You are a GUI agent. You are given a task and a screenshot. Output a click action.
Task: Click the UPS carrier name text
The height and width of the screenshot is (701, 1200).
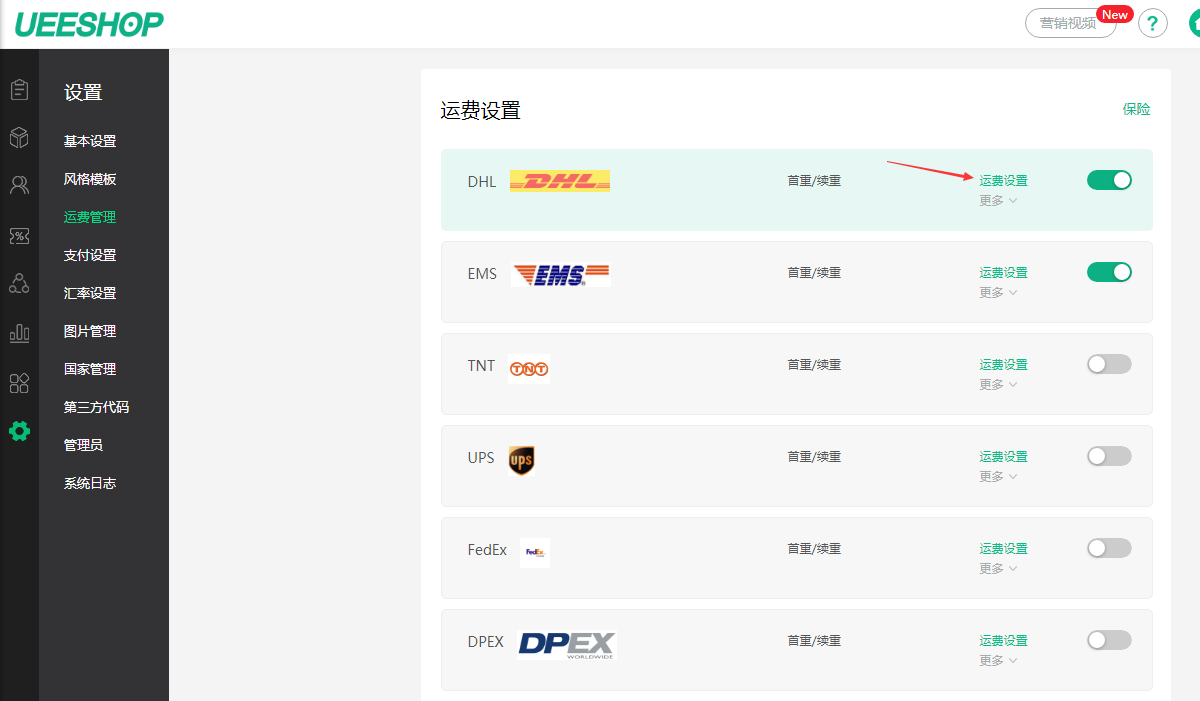tap(481, 458)
